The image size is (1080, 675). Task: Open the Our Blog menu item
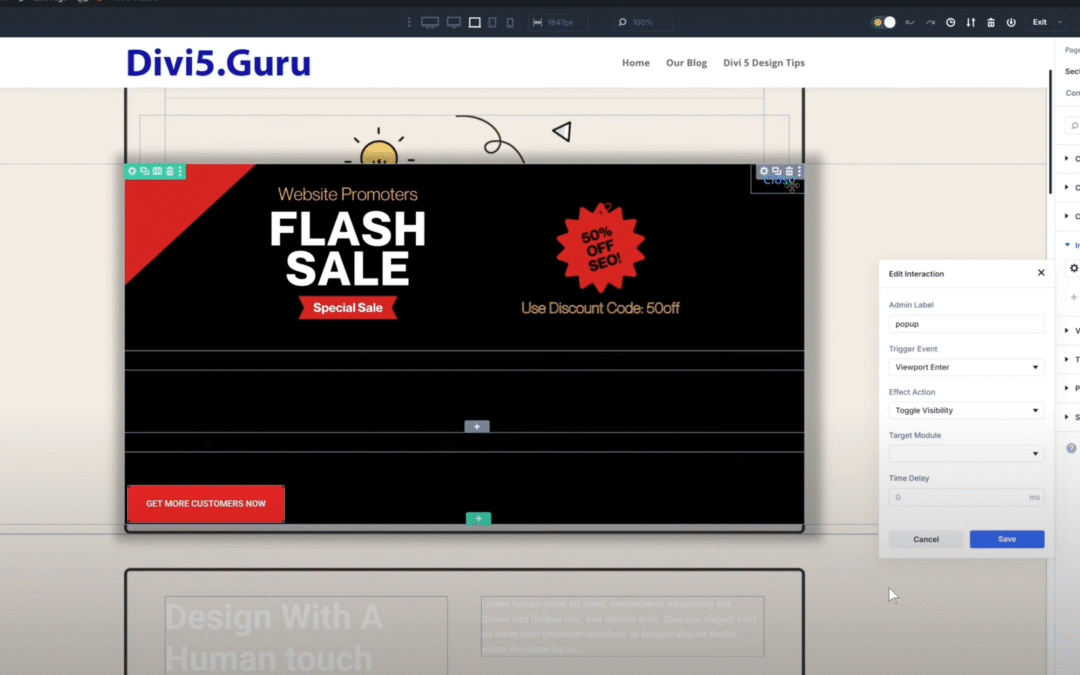(x=686, y=62)
